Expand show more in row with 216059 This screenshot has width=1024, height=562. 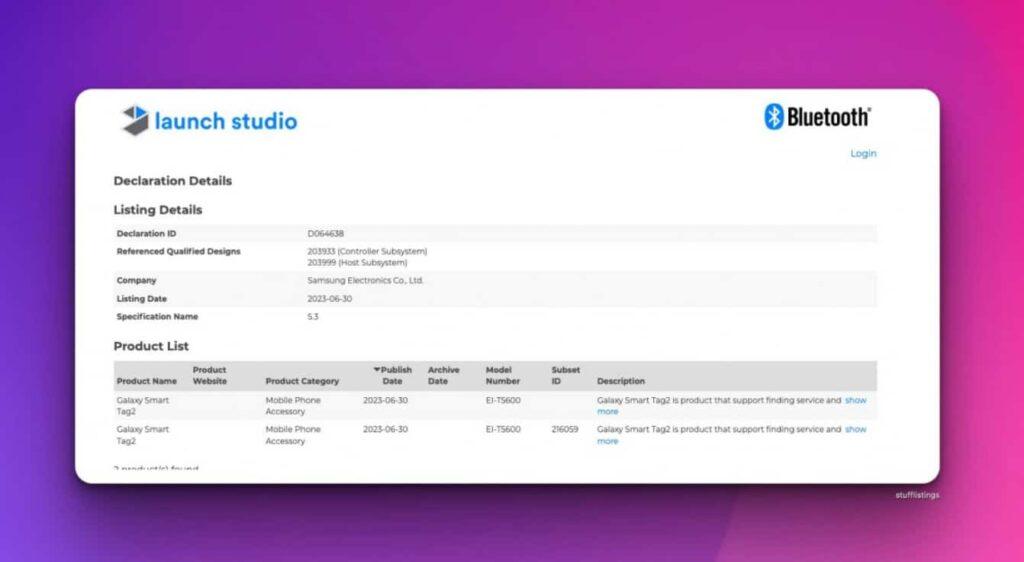point(856,429)
